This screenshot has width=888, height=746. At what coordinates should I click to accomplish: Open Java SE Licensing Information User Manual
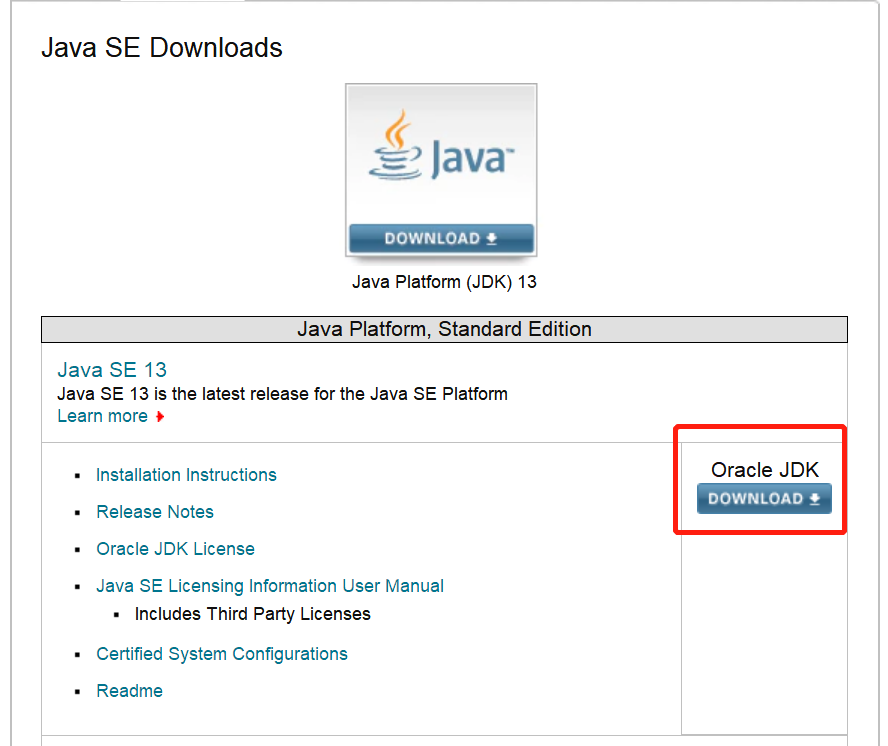(270, 586)
